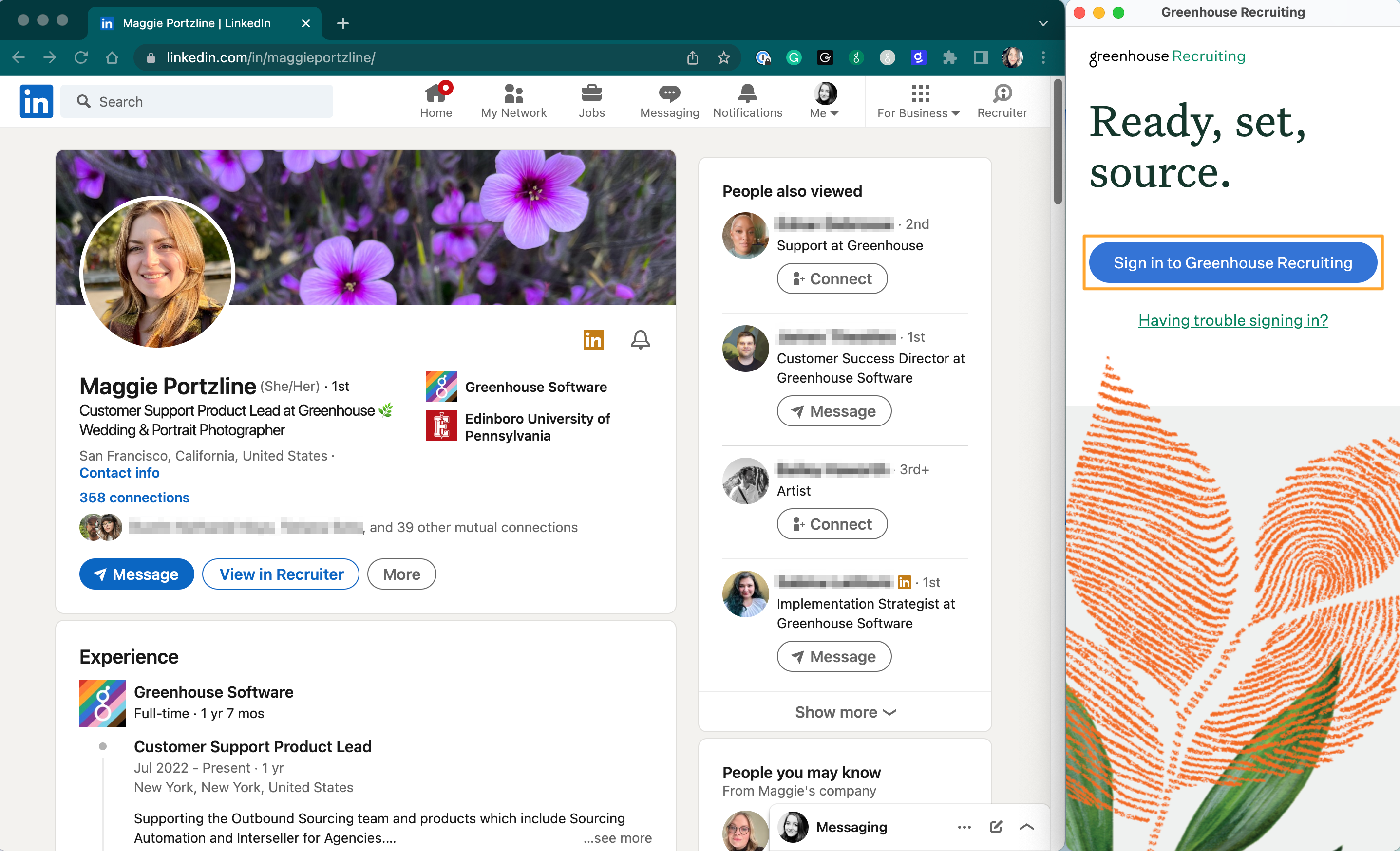The height and width of the screenshot is (851, 1400).
Task: Click the tab search chevron in title bar
Action: (x=1043, y=23)
